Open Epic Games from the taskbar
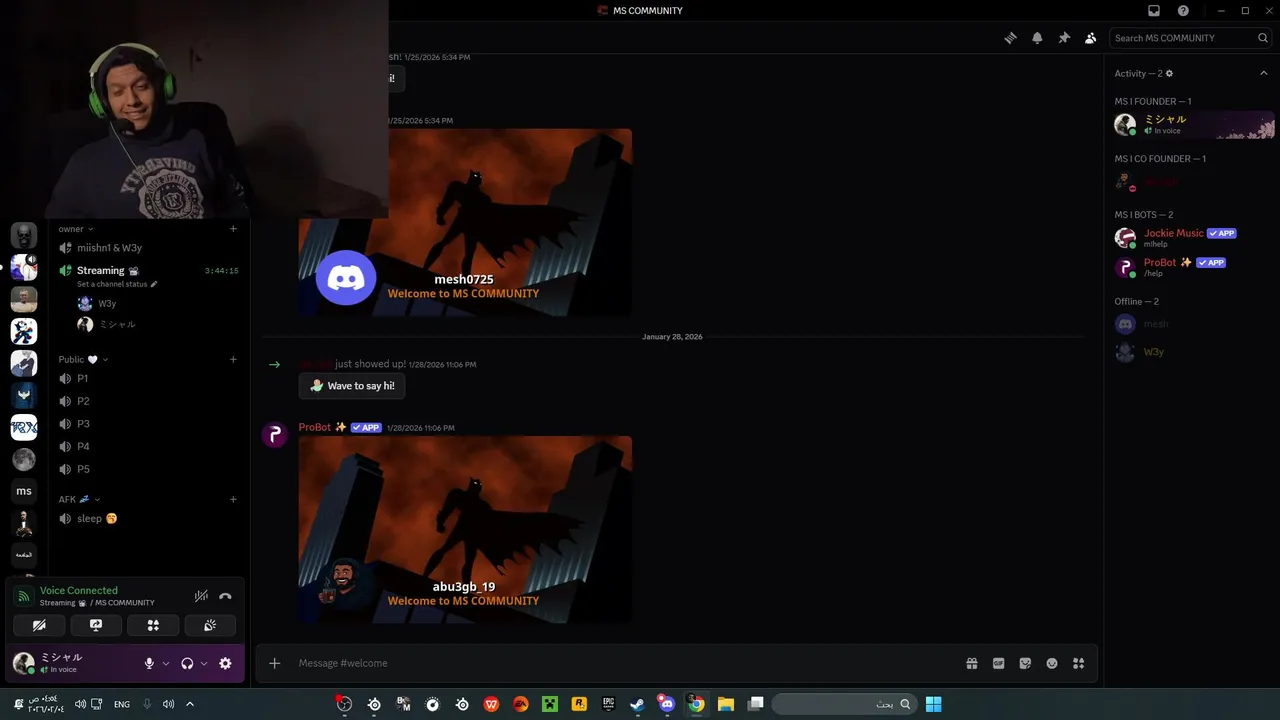The image size is (1280, 720). 608,704
